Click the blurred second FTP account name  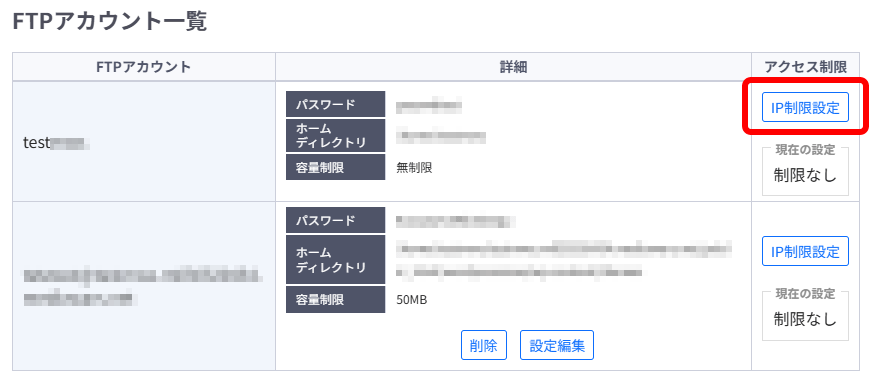(143, 287)
